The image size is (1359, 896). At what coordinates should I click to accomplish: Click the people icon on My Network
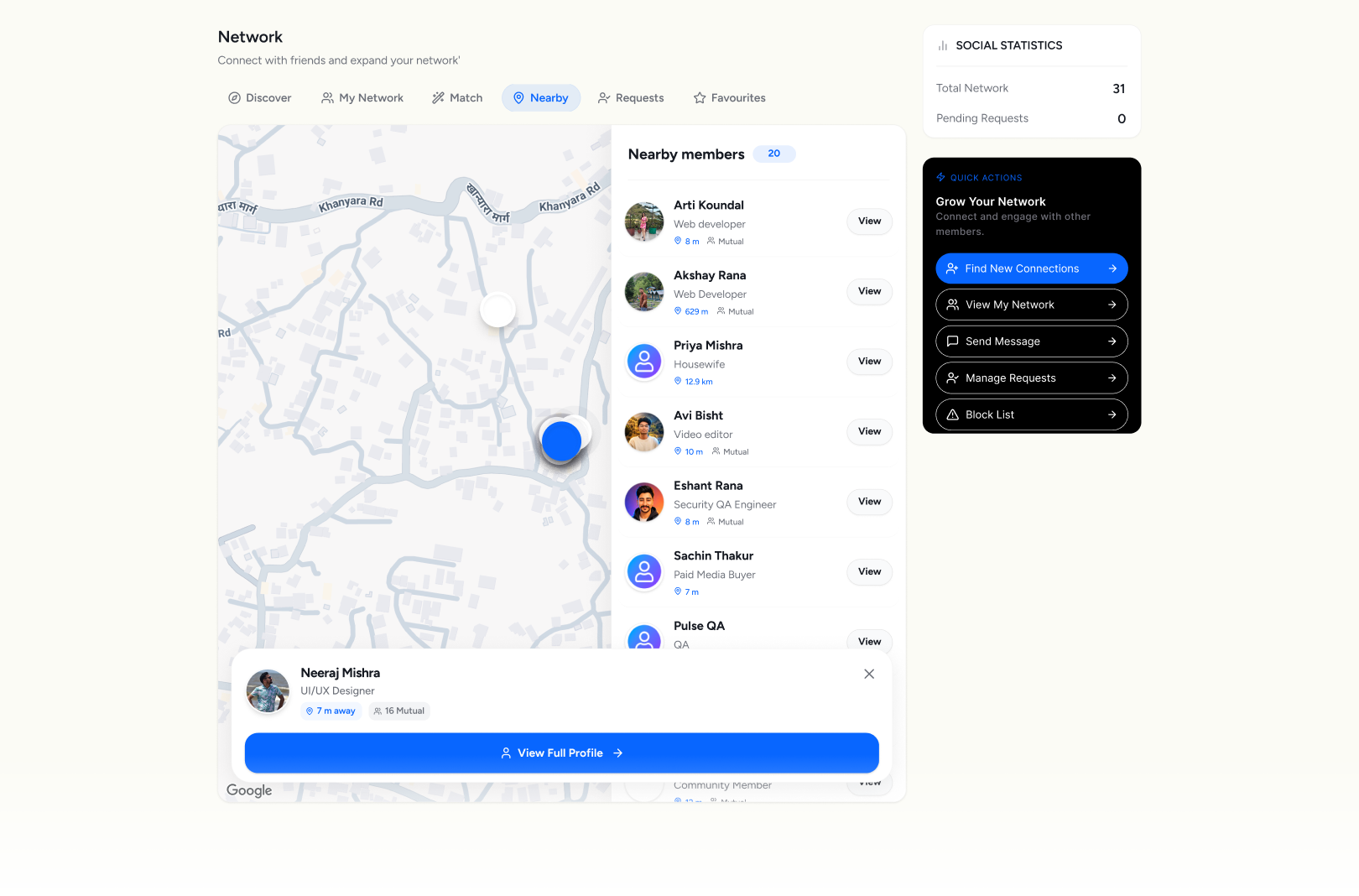click(x=327, y=98)
